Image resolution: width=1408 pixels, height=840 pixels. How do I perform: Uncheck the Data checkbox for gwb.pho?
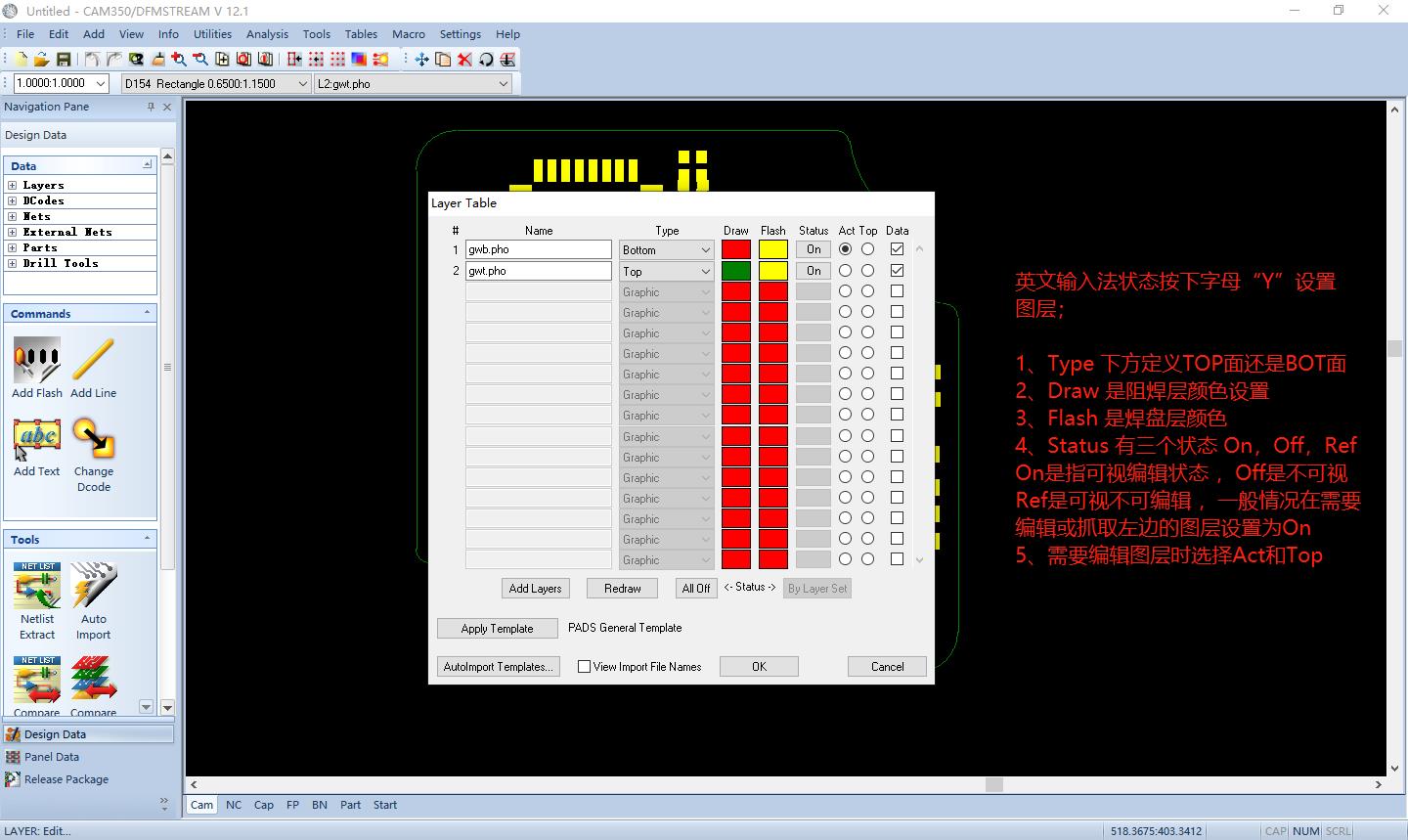point(897,249)
